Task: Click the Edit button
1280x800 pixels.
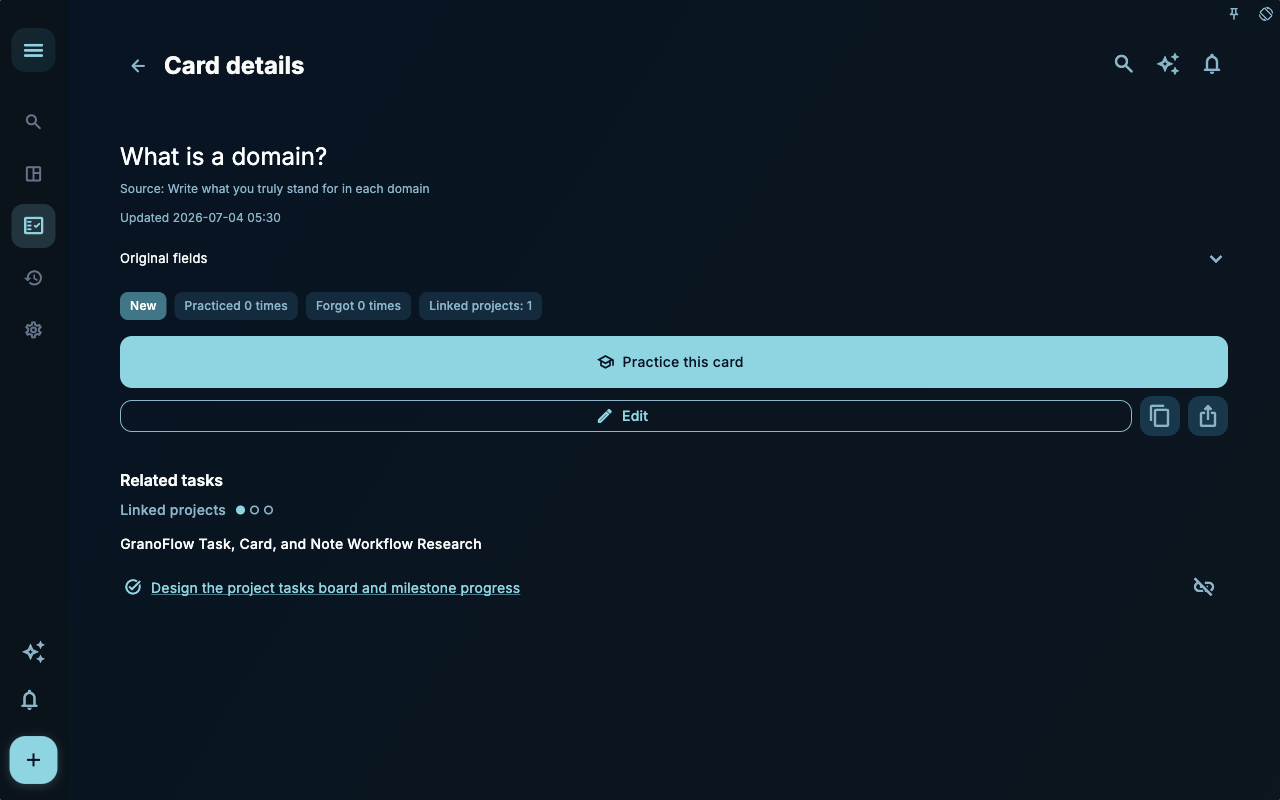Action: coord(626,416)
